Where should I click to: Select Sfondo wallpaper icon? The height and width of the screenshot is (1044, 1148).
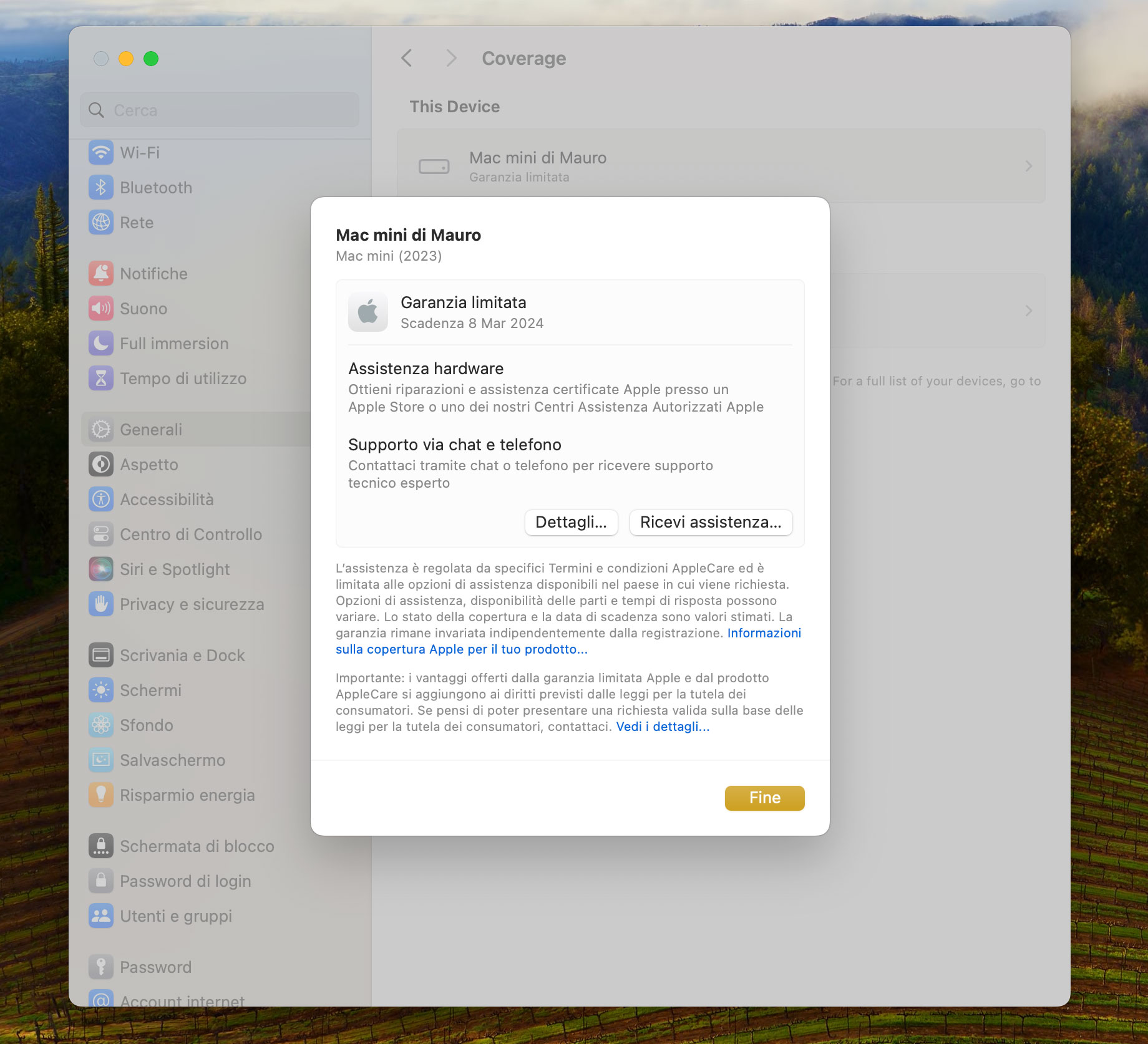(x=101, y=725)
